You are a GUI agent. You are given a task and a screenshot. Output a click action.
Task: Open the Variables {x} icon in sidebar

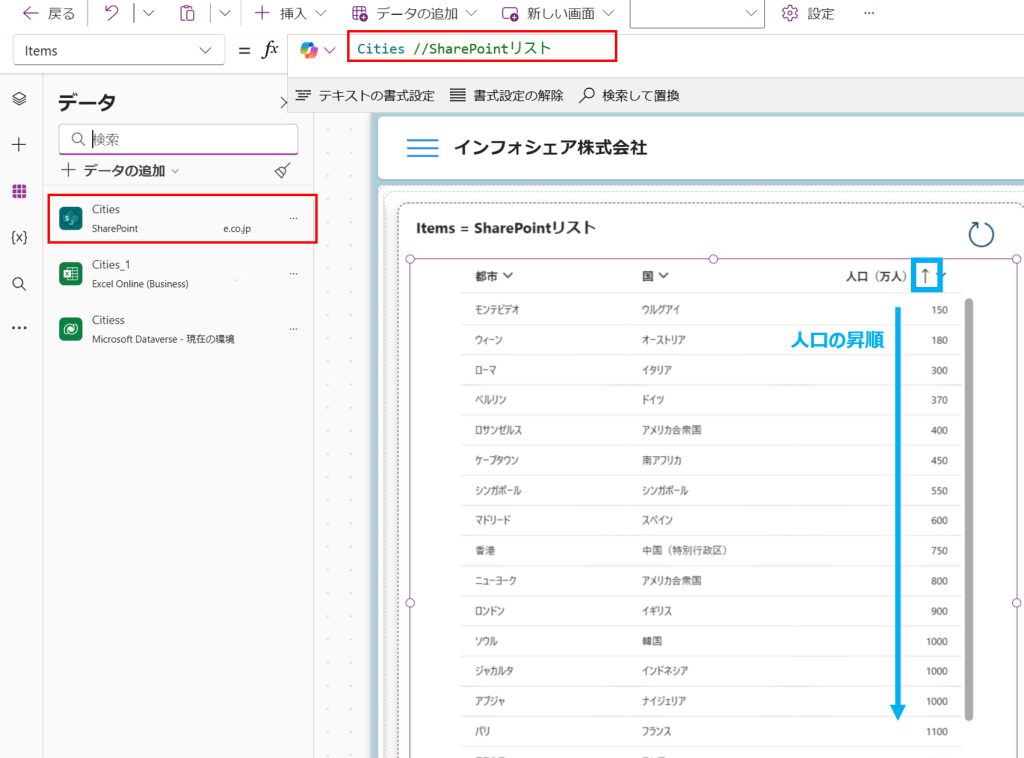[x=19, y=237]
